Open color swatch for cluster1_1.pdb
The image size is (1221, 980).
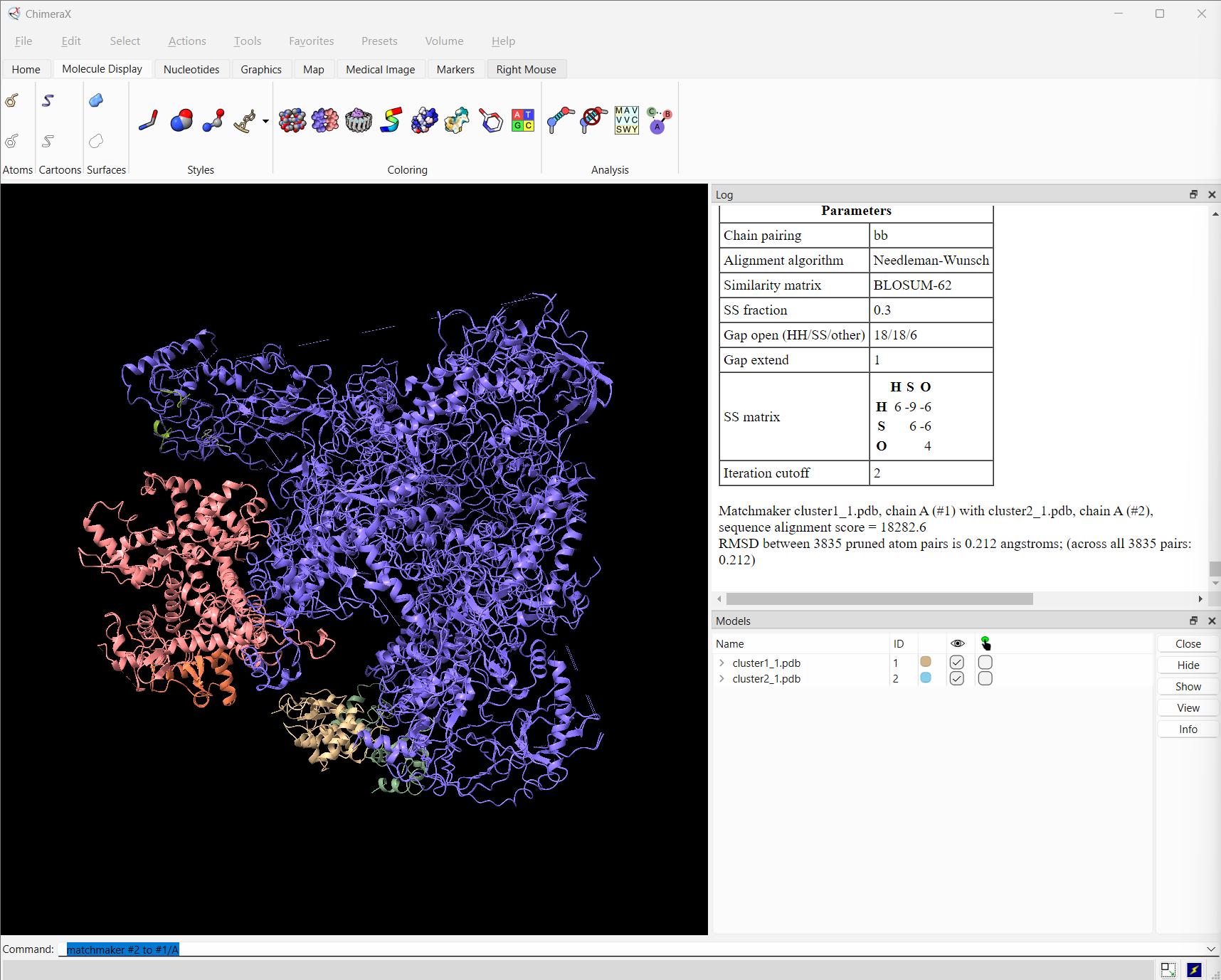pos(926,662)
